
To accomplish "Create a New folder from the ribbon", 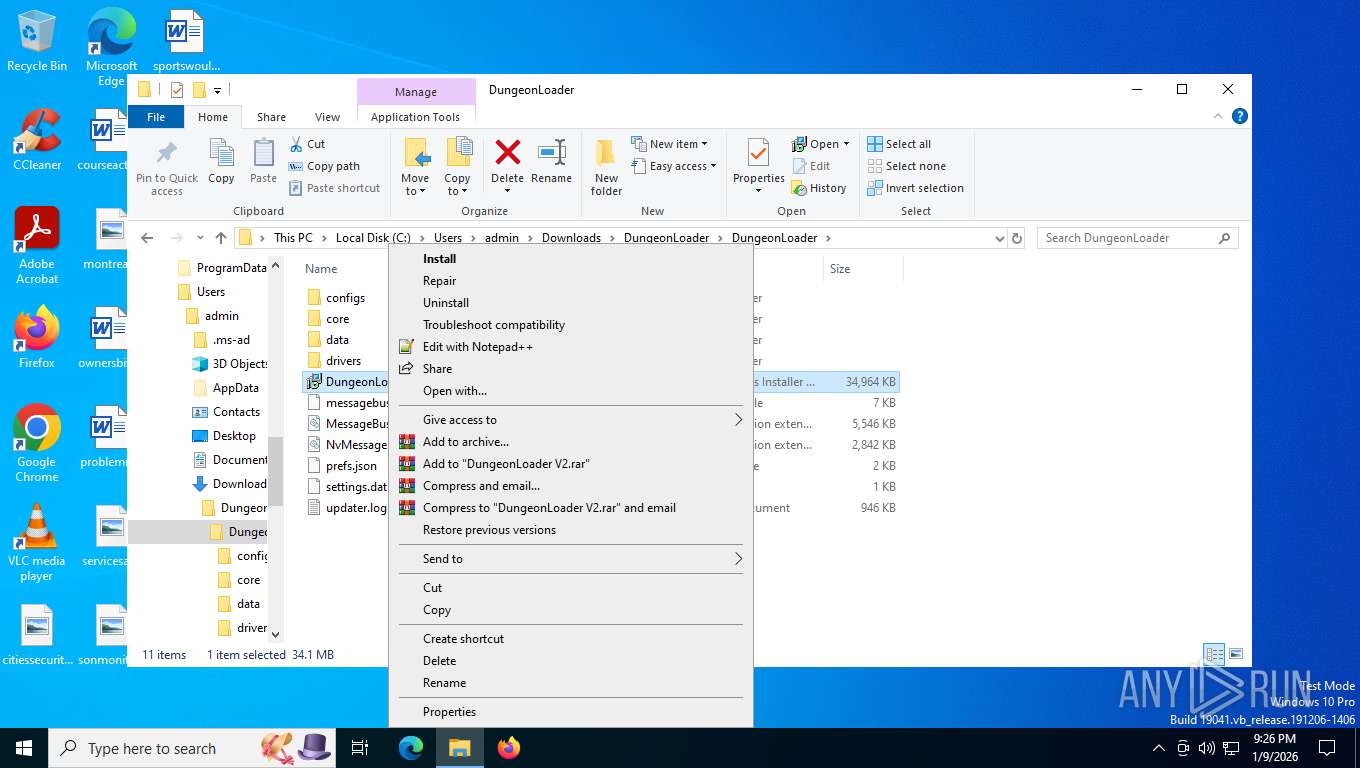I will (606, 166).
